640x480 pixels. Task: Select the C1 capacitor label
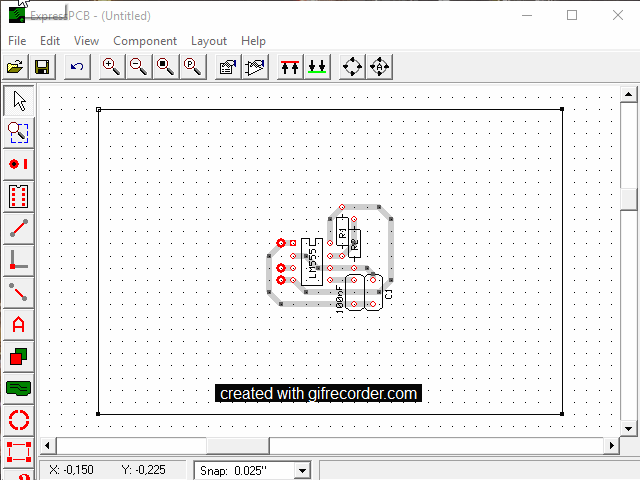click(x=388, y=294)
